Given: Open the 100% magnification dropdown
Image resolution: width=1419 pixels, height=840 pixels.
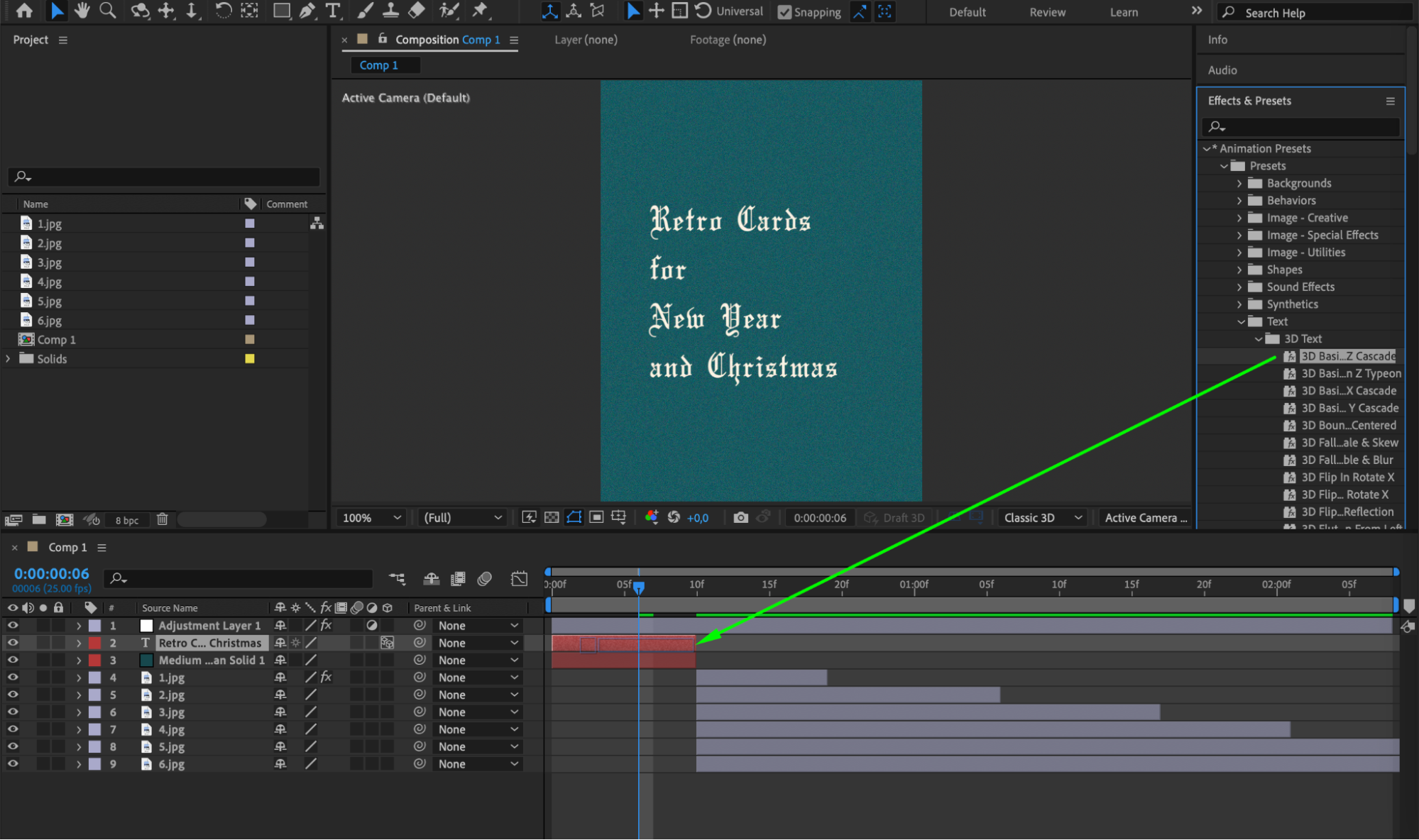Looking at the screenshot, I should (372, 517).
